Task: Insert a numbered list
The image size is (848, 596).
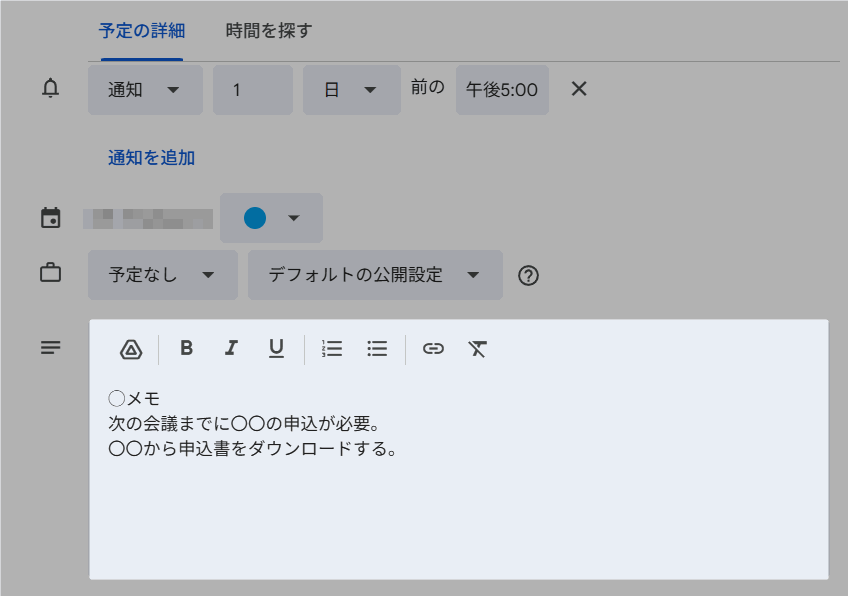Action: 332,348
